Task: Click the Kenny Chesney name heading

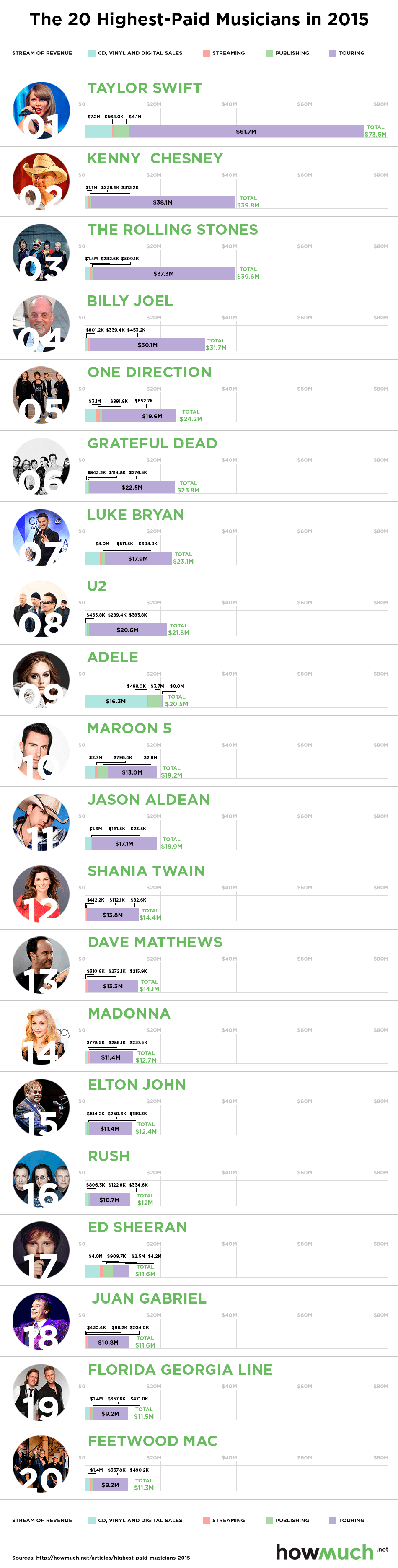Action: click(155, 159)
